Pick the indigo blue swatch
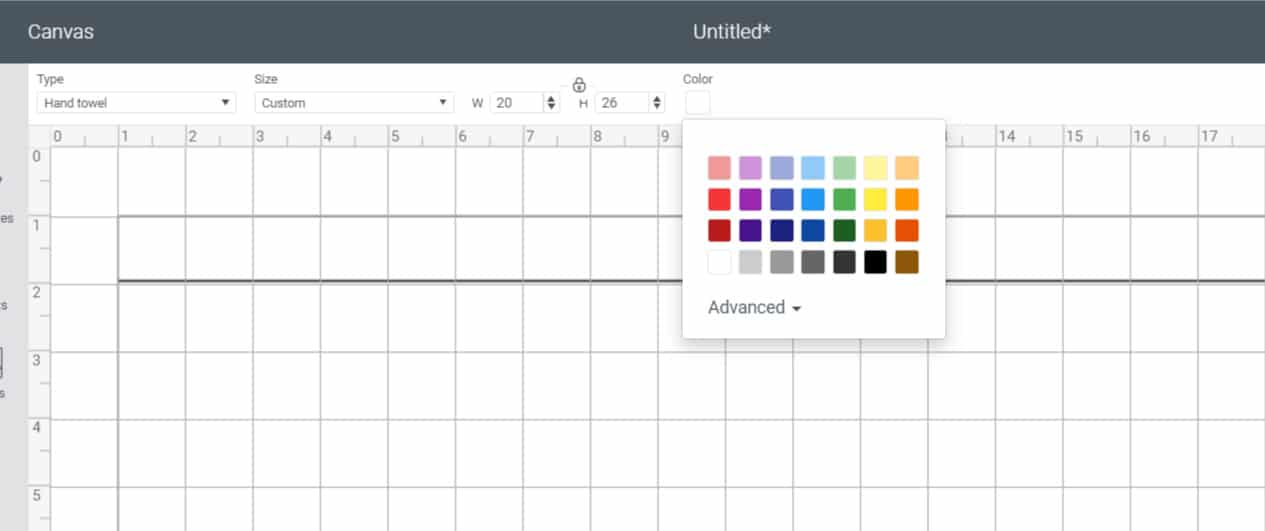The image size is (1265, 531). (x=782, y=199)
